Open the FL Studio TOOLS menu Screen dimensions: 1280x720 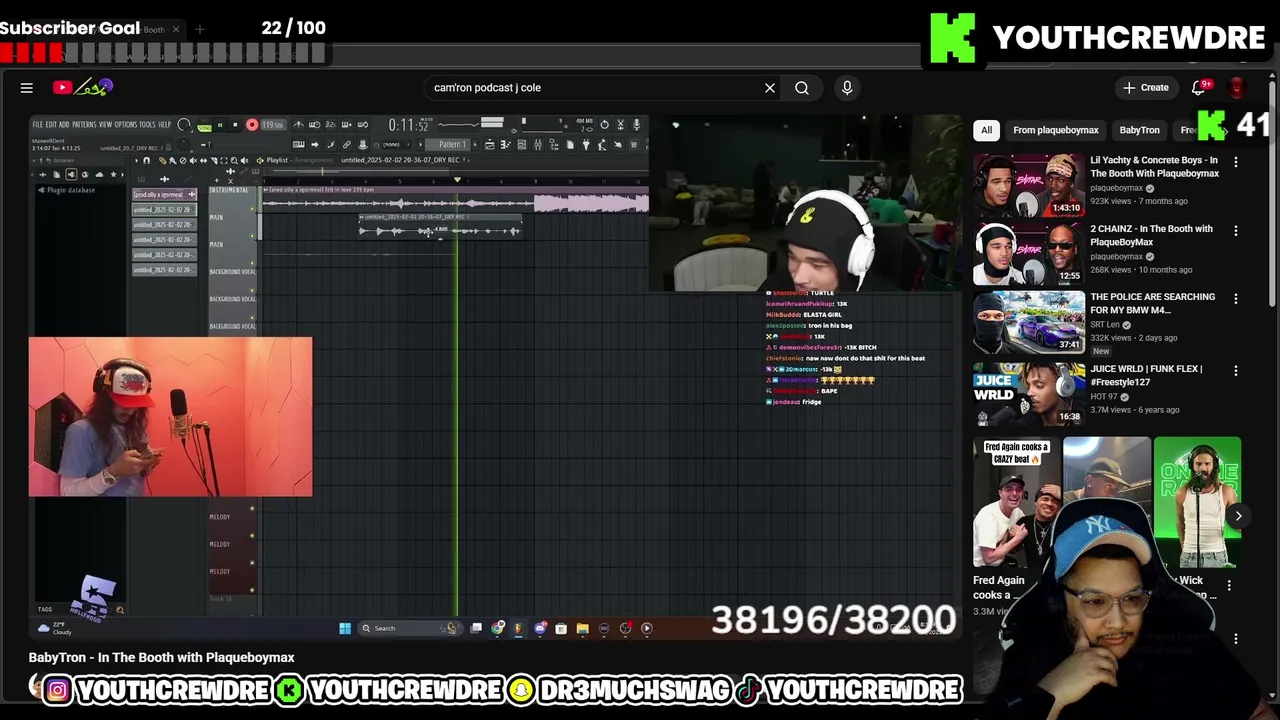pos(147,125)
